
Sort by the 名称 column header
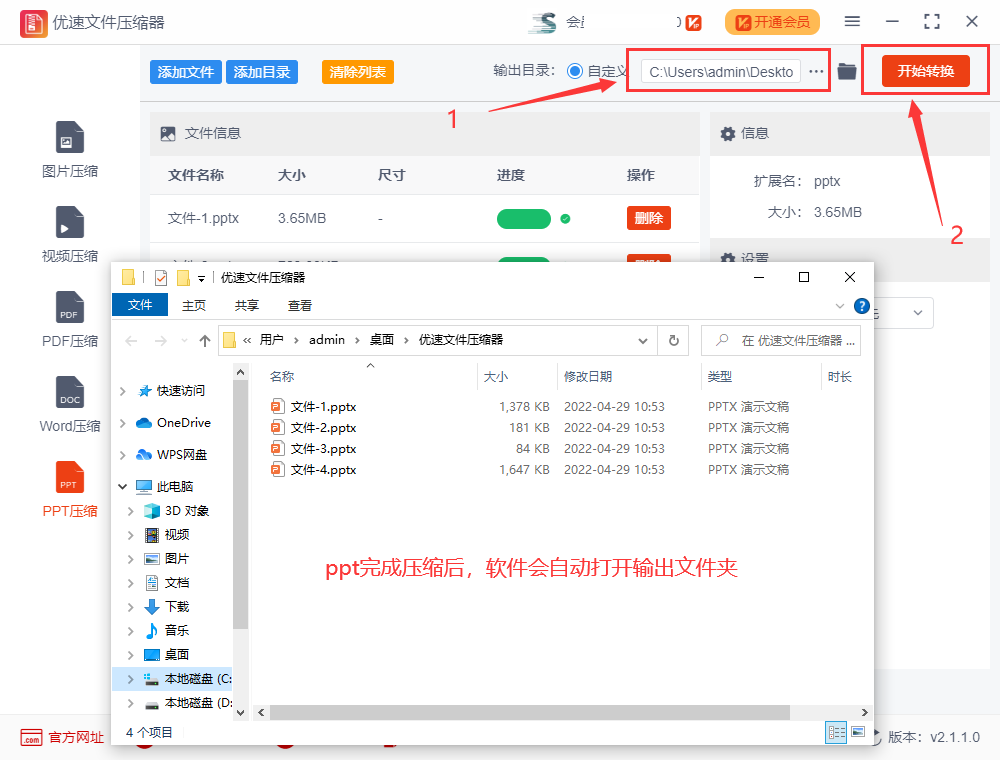click(282, 376)
